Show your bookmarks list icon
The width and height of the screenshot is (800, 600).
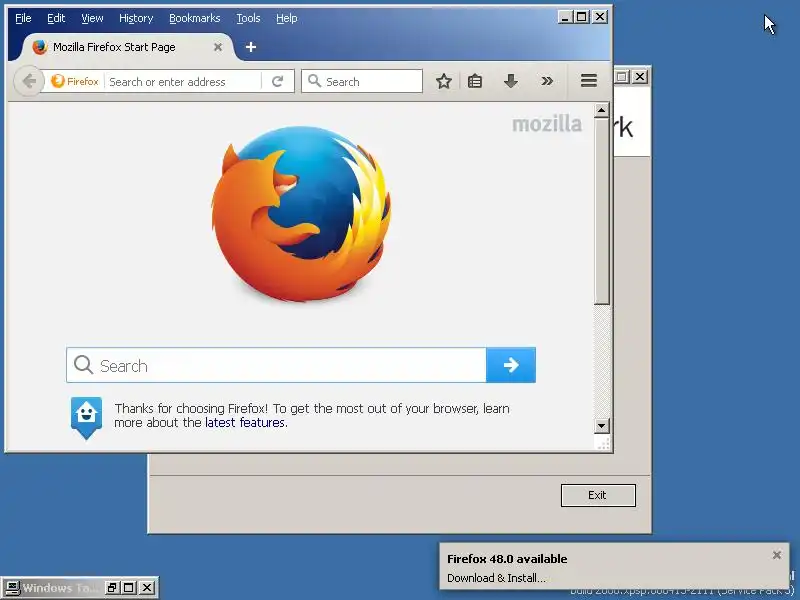click(475, 81)
